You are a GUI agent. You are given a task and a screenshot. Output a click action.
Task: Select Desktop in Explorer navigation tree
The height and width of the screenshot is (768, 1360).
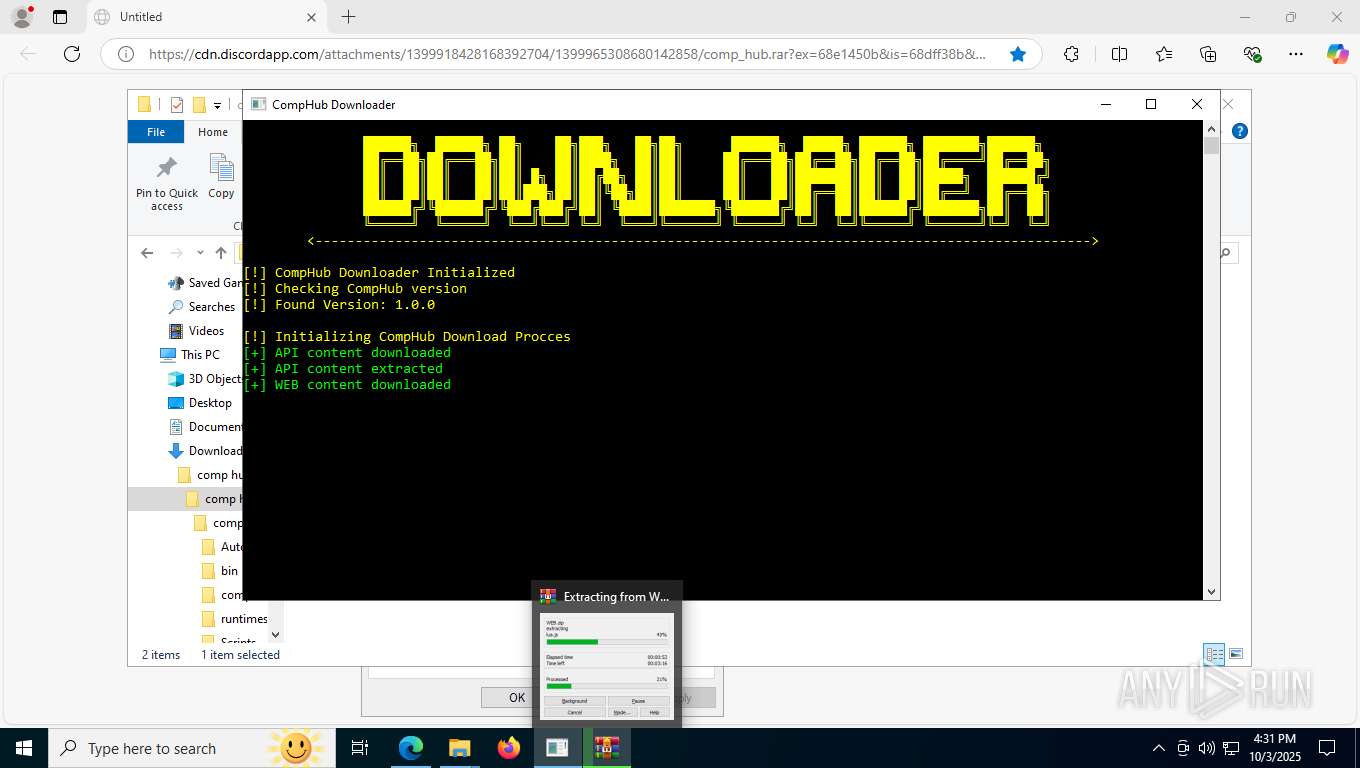pyautogui.click(x=200, y=403)
